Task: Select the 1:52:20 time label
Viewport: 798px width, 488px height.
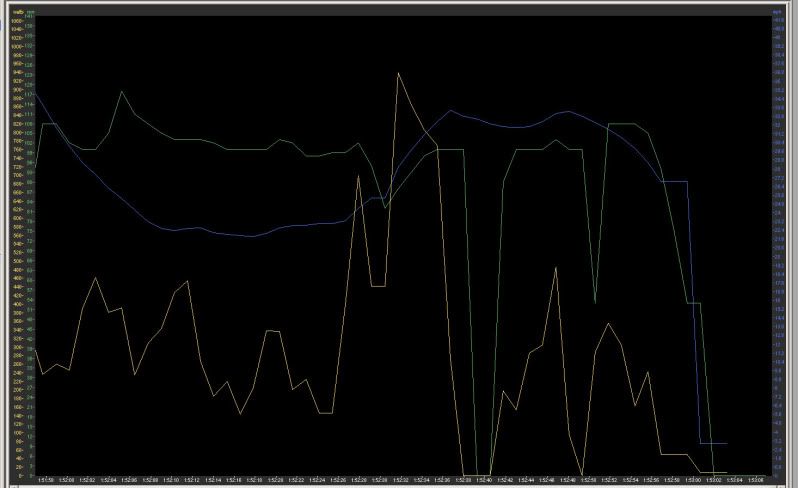Action: tap(276, 481)
